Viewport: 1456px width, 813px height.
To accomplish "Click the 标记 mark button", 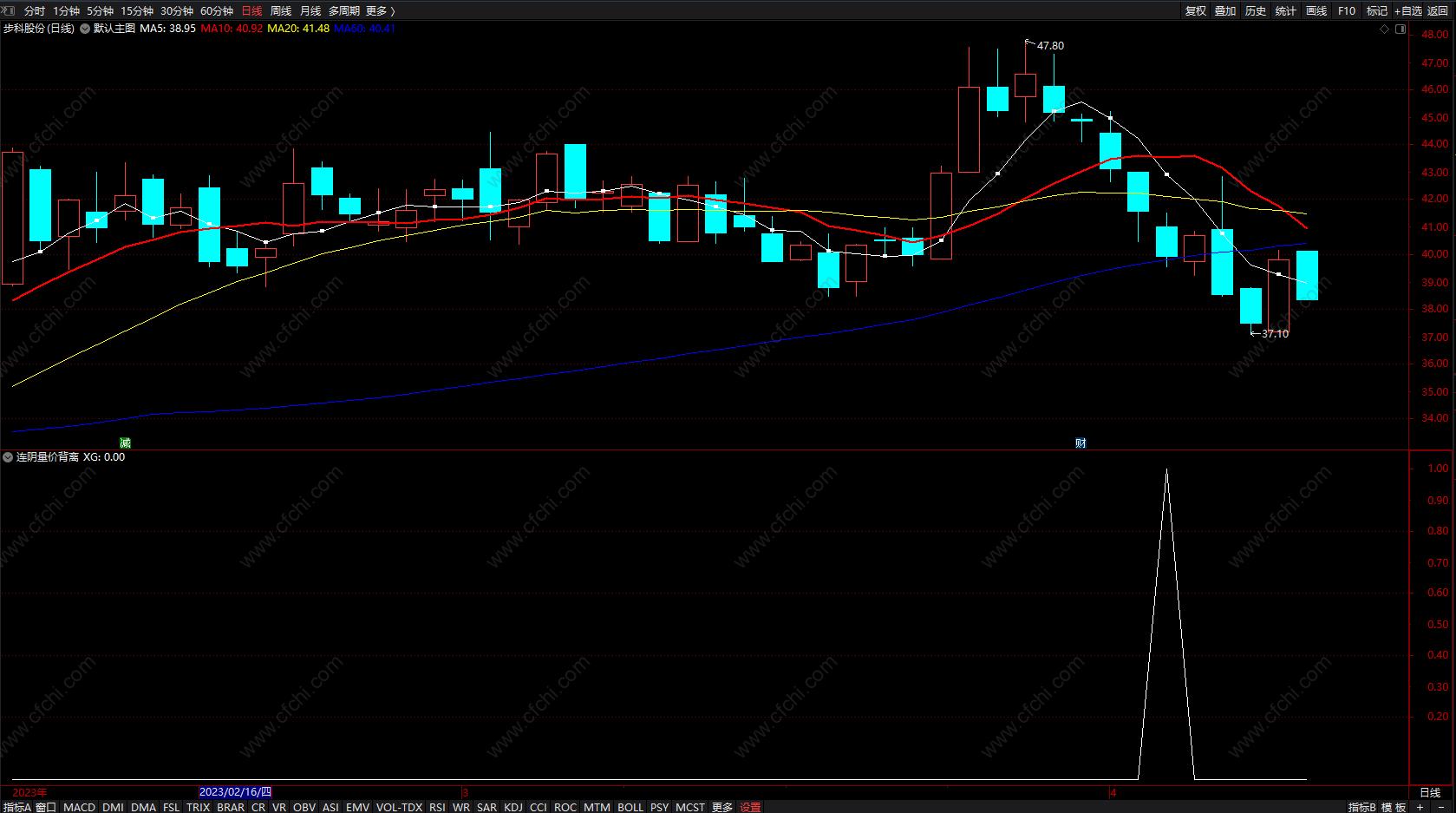I will point(1377,11).
